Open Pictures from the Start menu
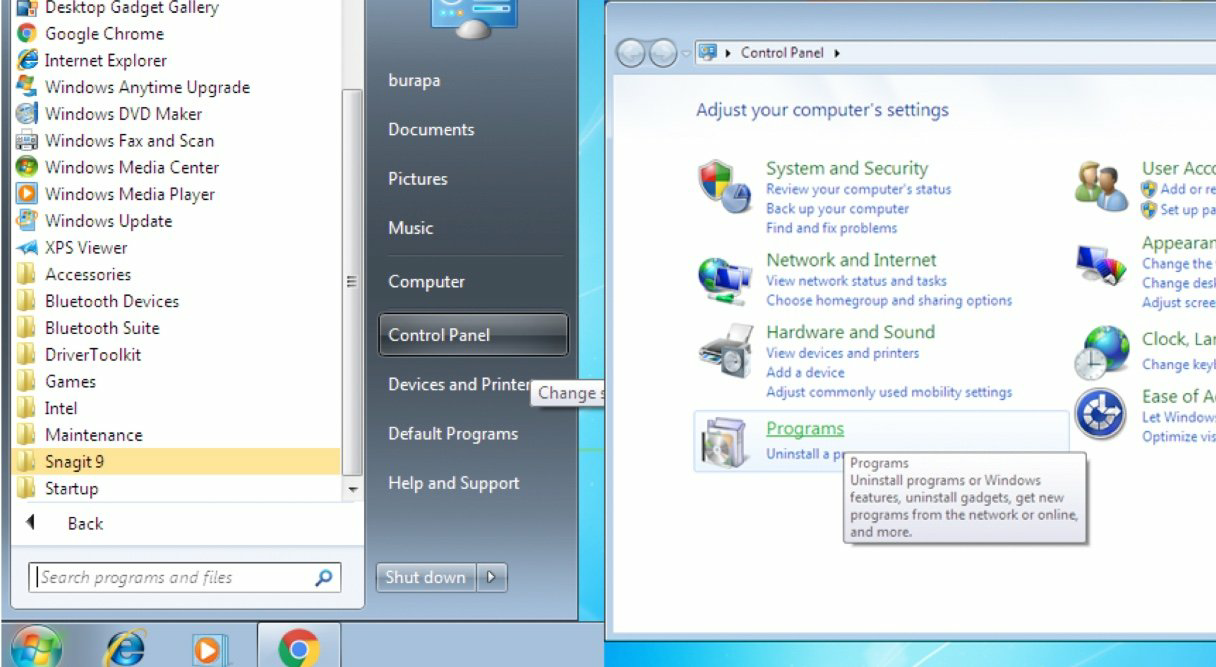 tap(418, 178)
